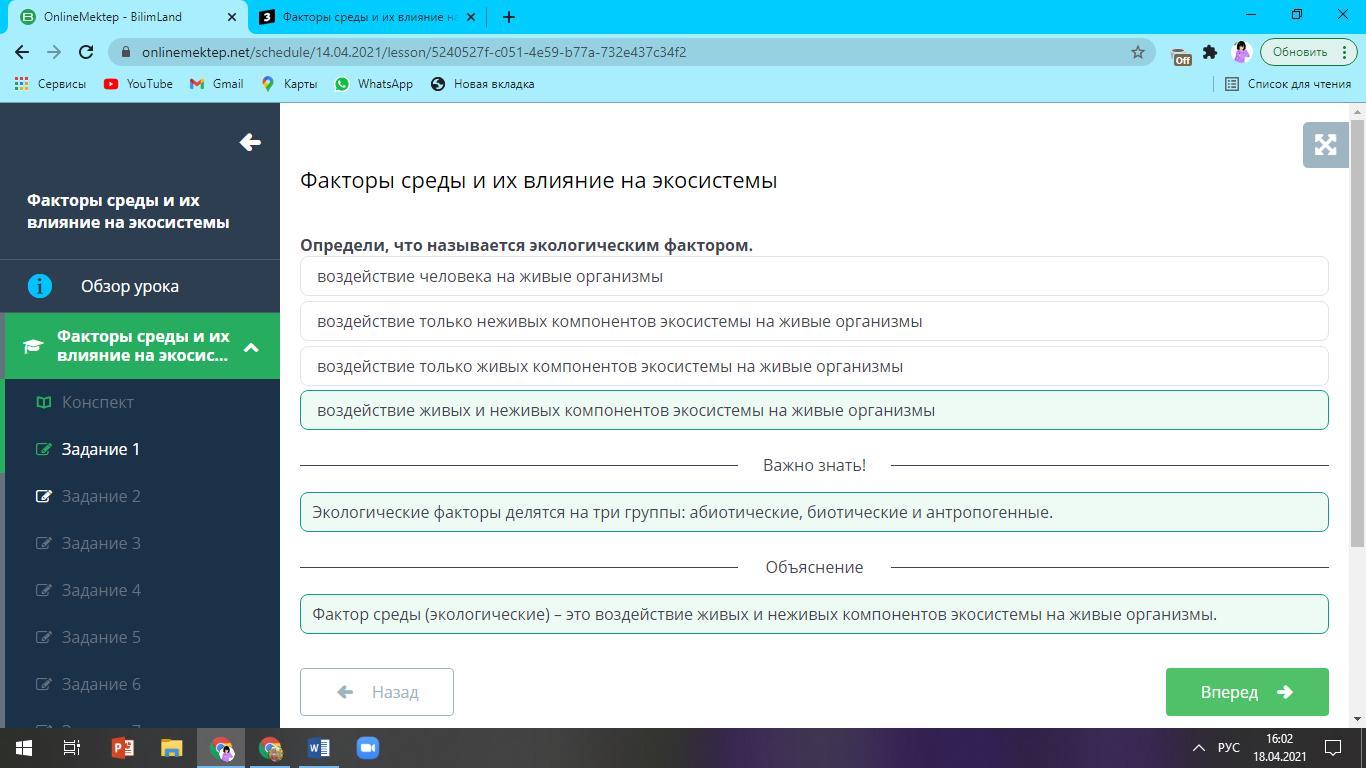The width and height of the screenshot is (1366, 768).
Task: Go back with the browser back arrow
Action: coord(22,52)
